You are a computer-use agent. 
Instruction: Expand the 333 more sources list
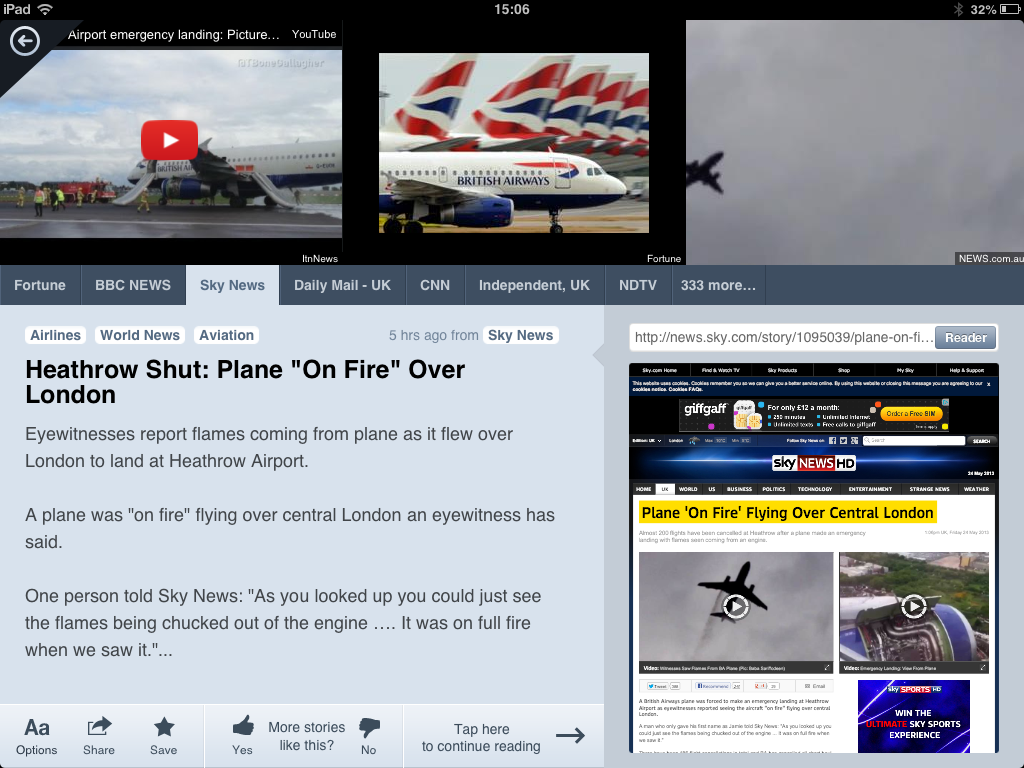(718, 285)
